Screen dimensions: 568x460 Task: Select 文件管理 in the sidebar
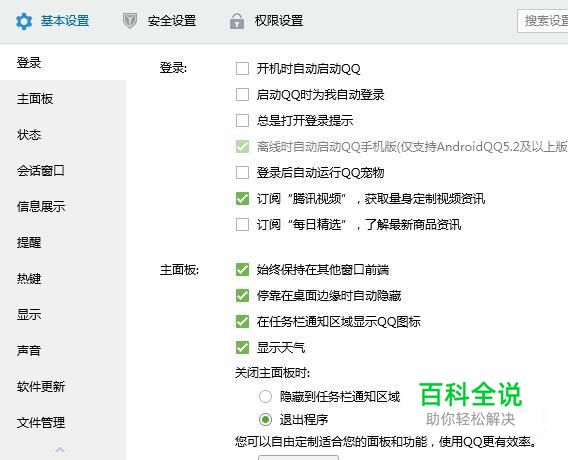(41, 422)
